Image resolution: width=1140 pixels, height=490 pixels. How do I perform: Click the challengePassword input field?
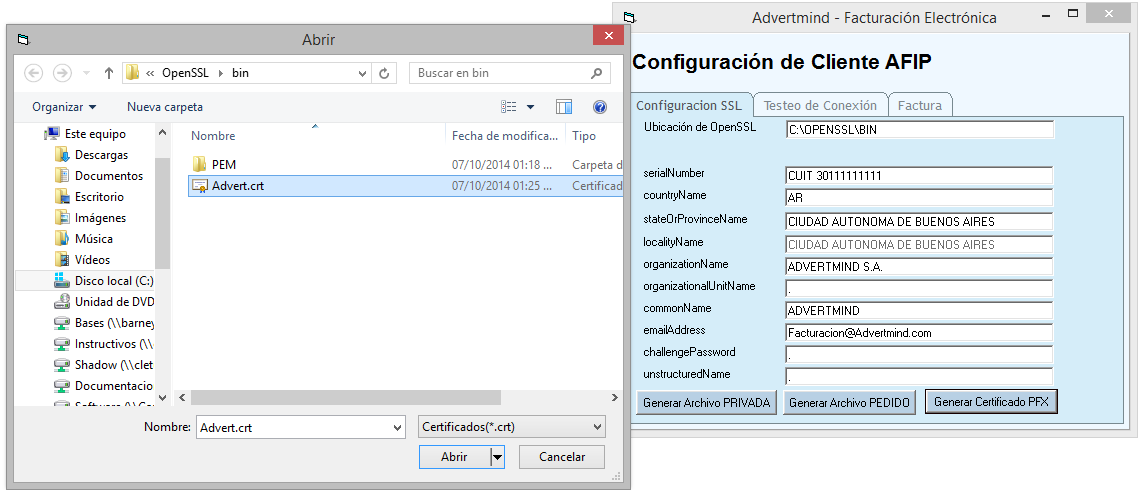click(x=920, y=355)
